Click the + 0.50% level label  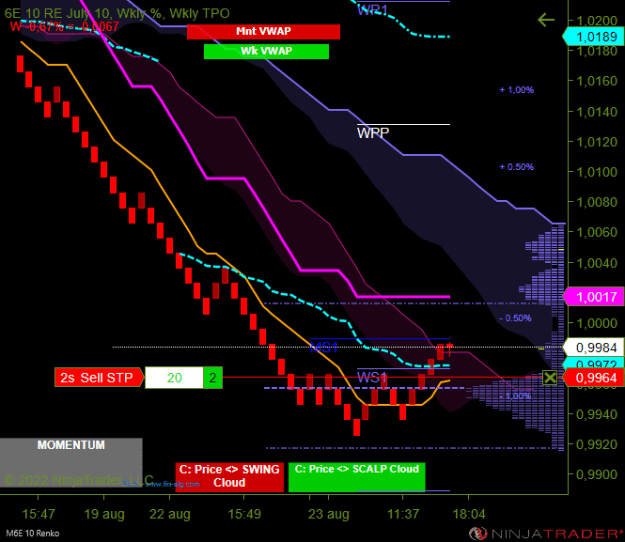pyautogui.click(x=517, y=167)
